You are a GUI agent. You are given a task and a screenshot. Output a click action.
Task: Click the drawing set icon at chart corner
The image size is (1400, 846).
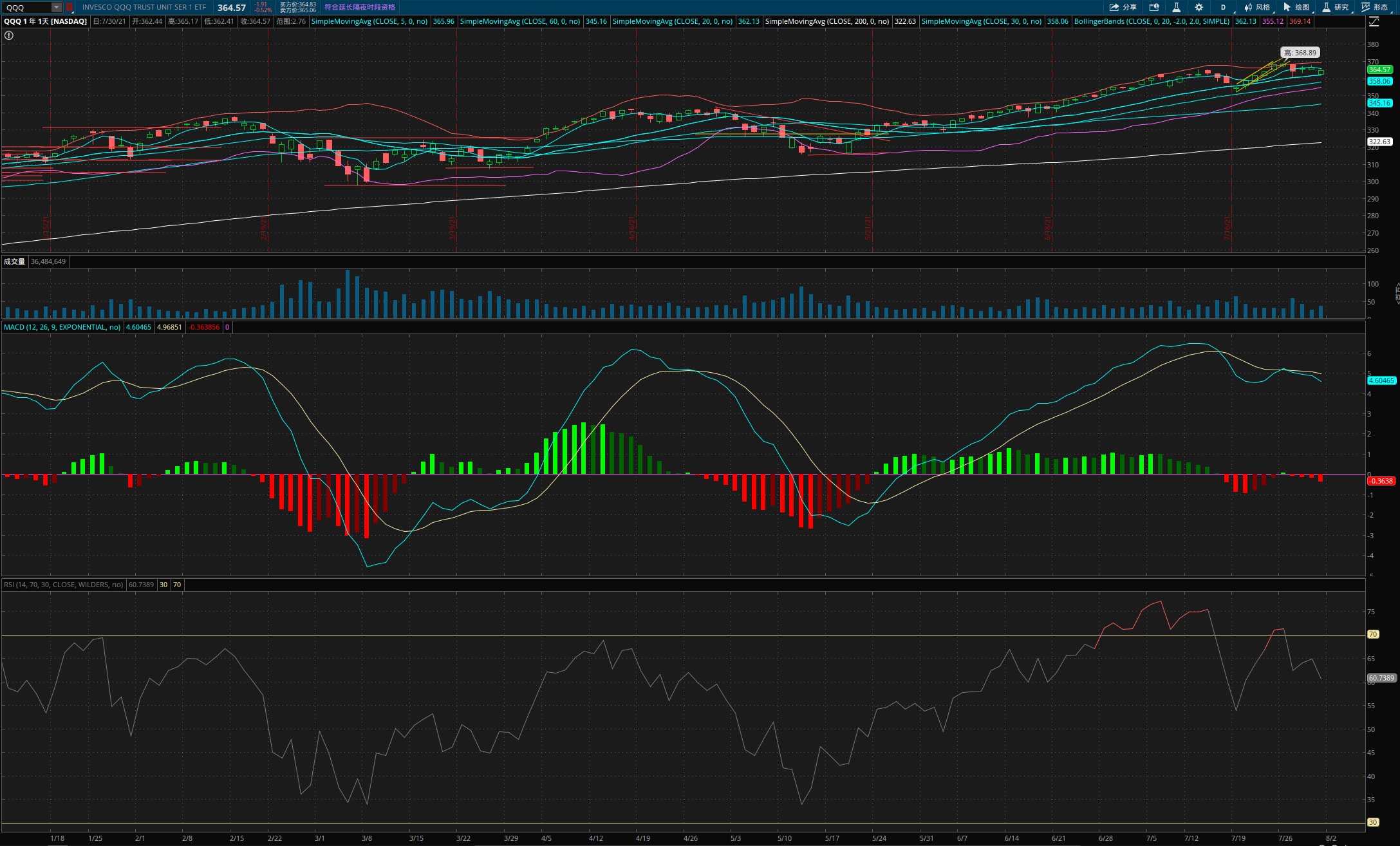[1374, 22]
